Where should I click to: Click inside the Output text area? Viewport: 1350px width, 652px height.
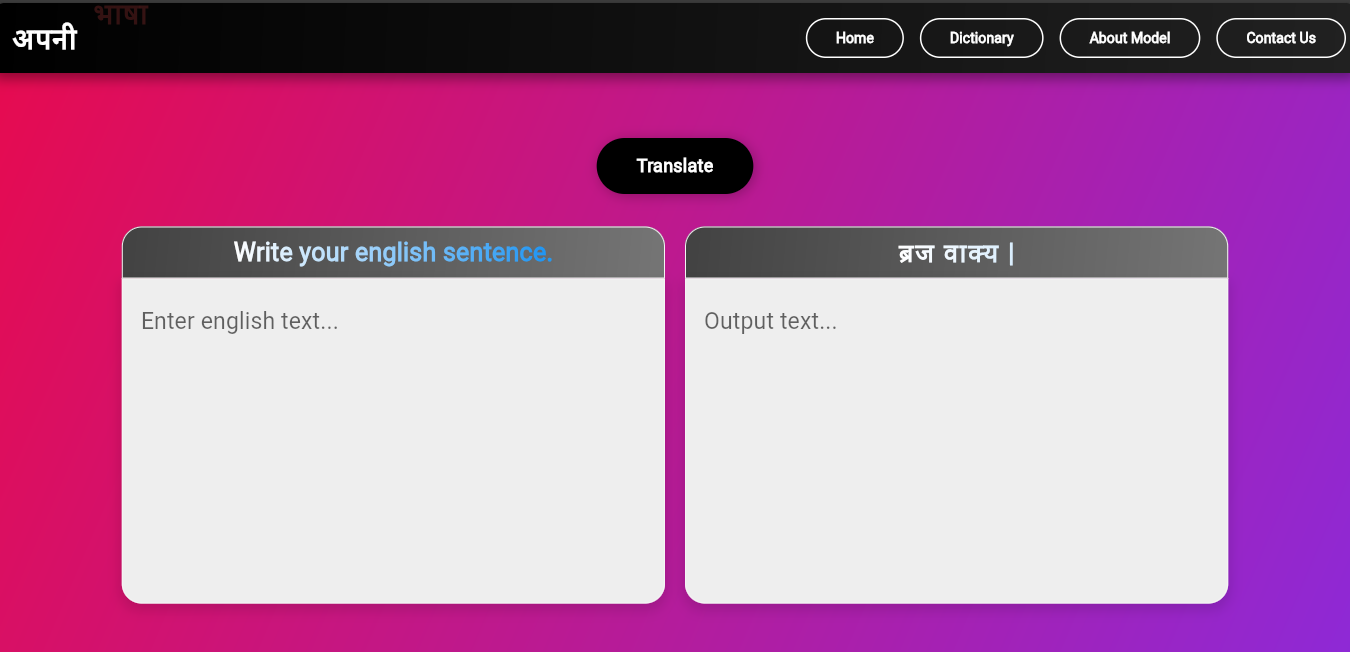tap(957, 440)
